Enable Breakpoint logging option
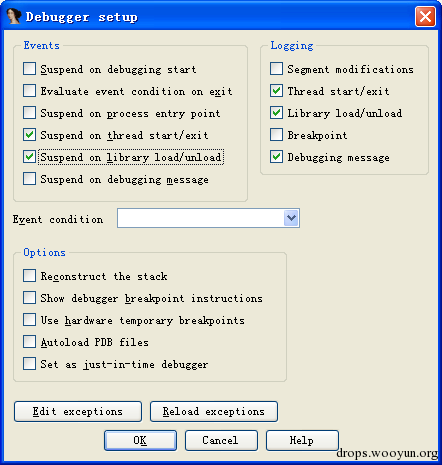442x465 pixels. pos(276,135)
